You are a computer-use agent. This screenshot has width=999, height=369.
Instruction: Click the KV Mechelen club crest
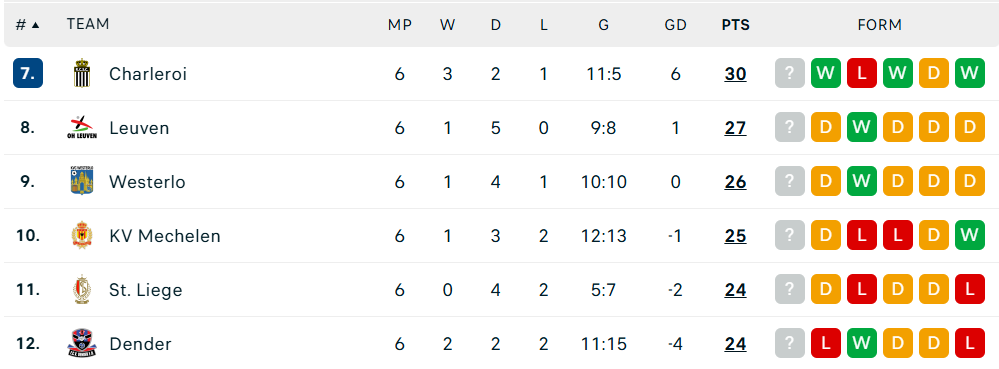pyautogui.click(x=82, y=235)
